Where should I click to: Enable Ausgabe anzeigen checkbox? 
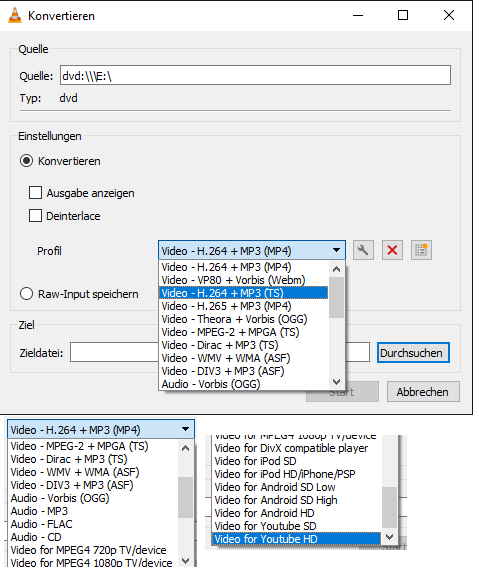pos(35,193)
